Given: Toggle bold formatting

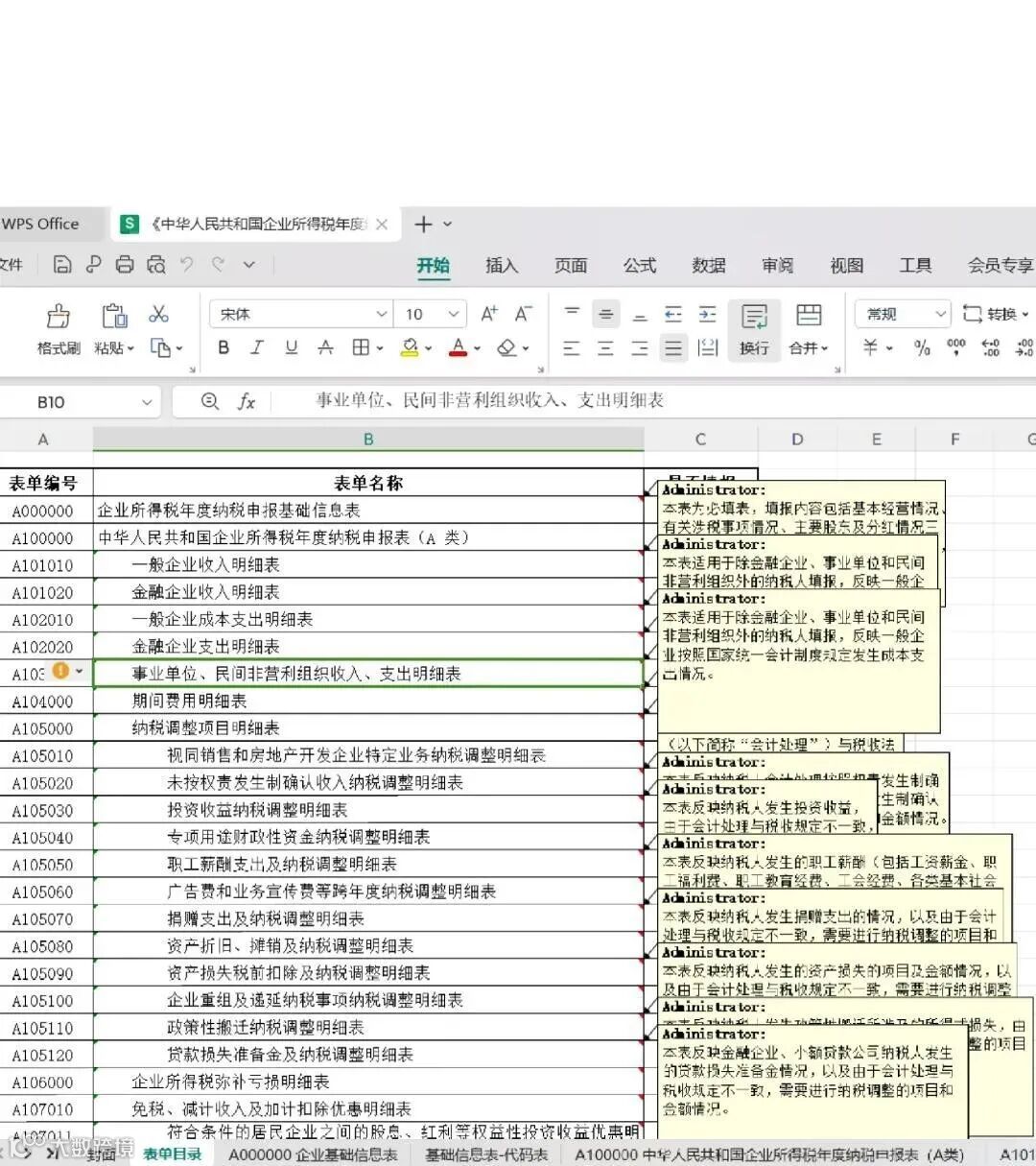Looking at the screenshot, I should [x=223, y=347].
